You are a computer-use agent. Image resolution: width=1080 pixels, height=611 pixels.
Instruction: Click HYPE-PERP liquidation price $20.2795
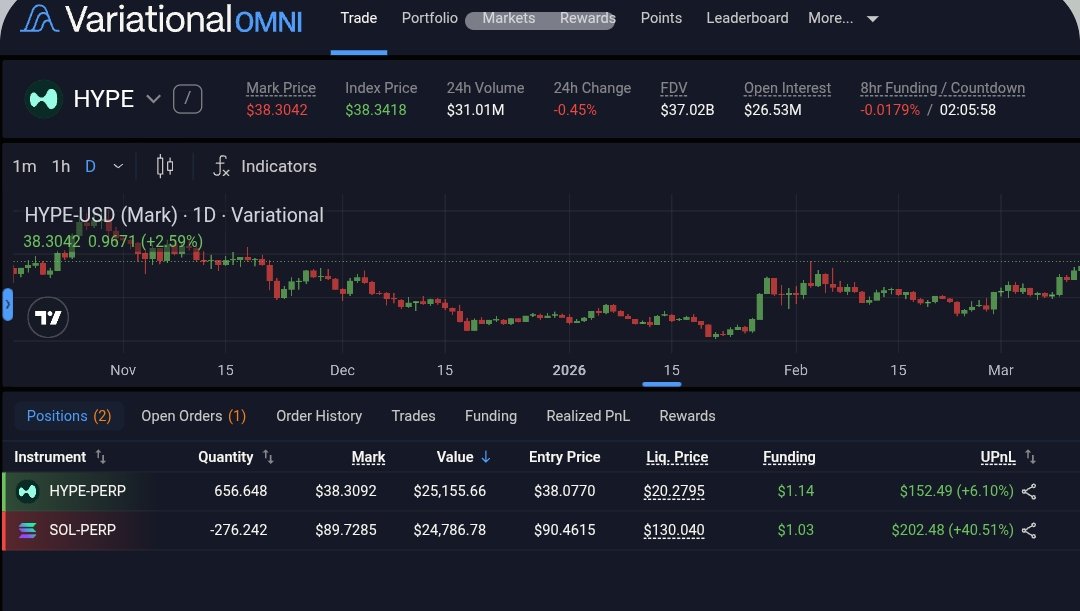(674, 491)
